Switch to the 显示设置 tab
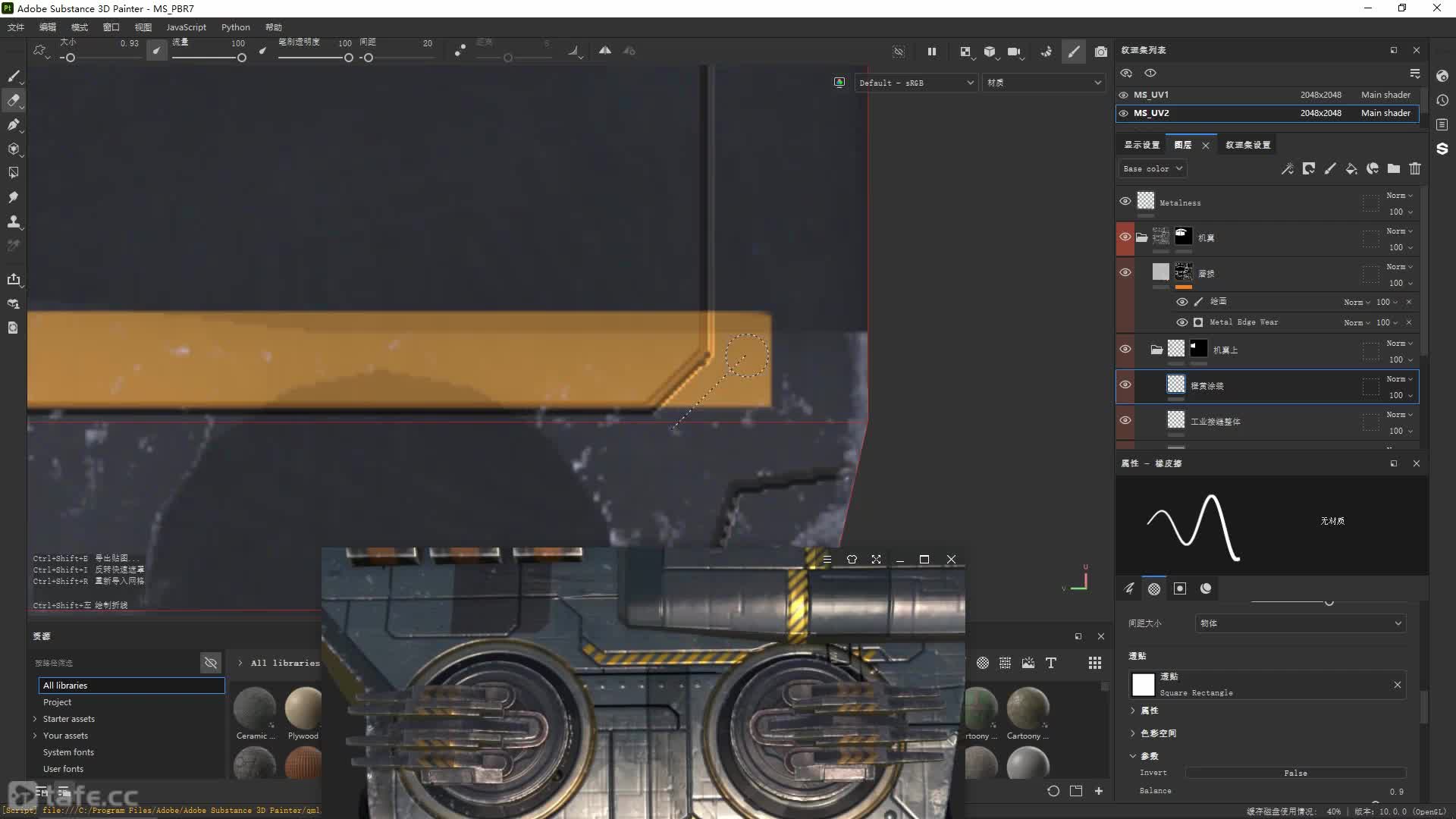 point(1141,145)
